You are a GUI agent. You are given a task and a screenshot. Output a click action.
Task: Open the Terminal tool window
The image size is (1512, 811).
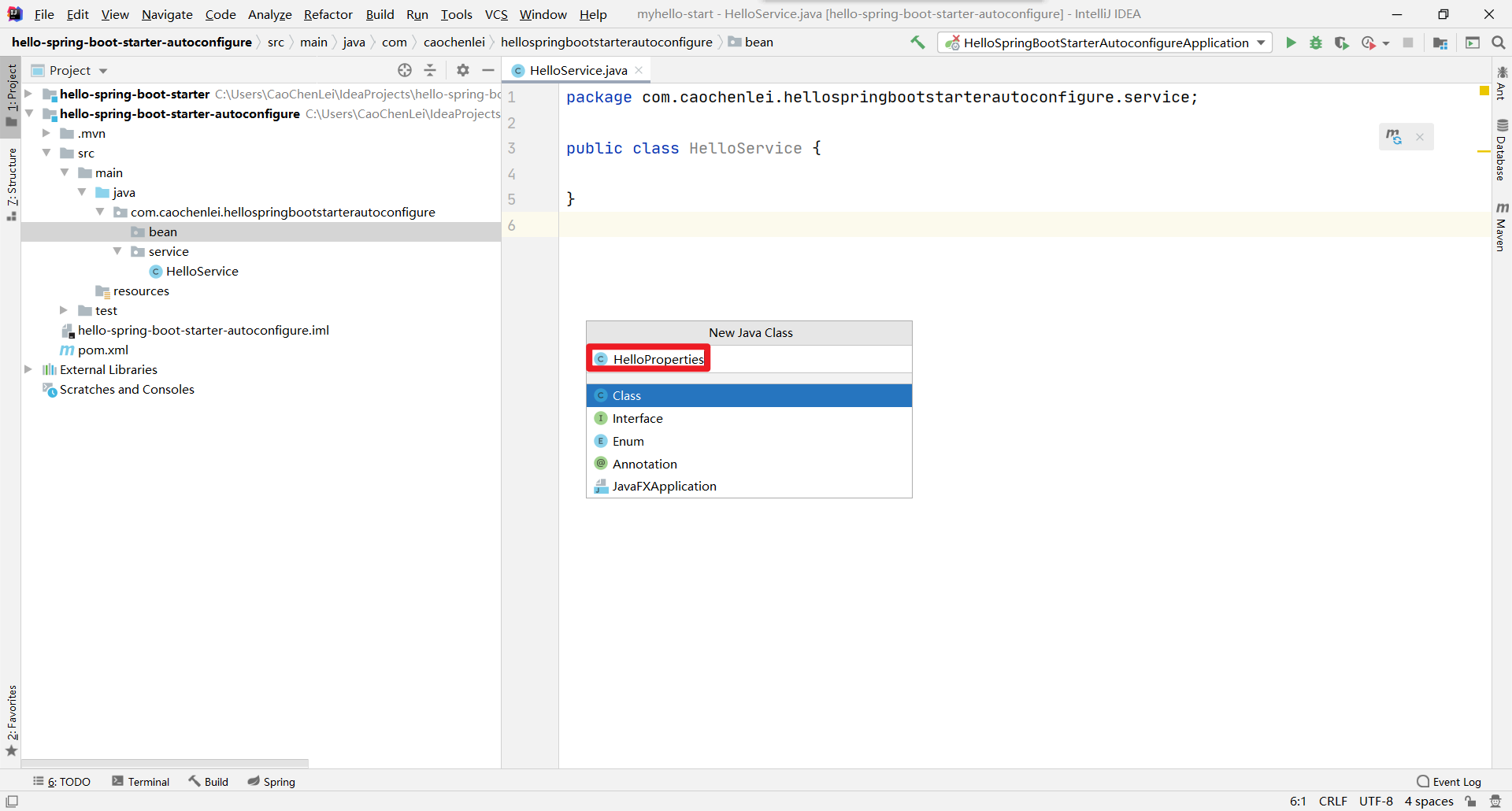(x=141, y=781)
